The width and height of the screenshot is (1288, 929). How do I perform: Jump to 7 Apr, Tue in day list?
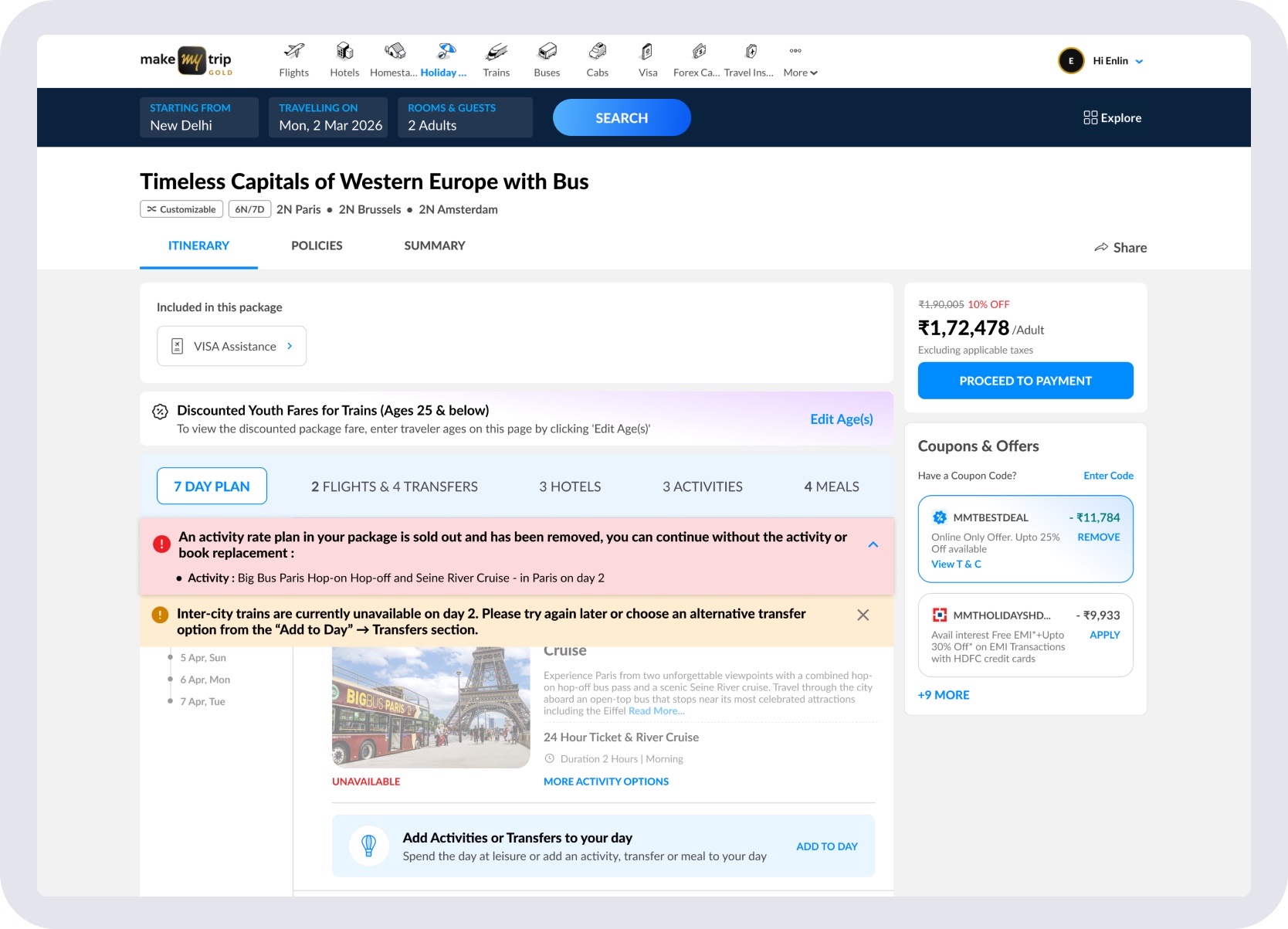click(x=203, y=701)
